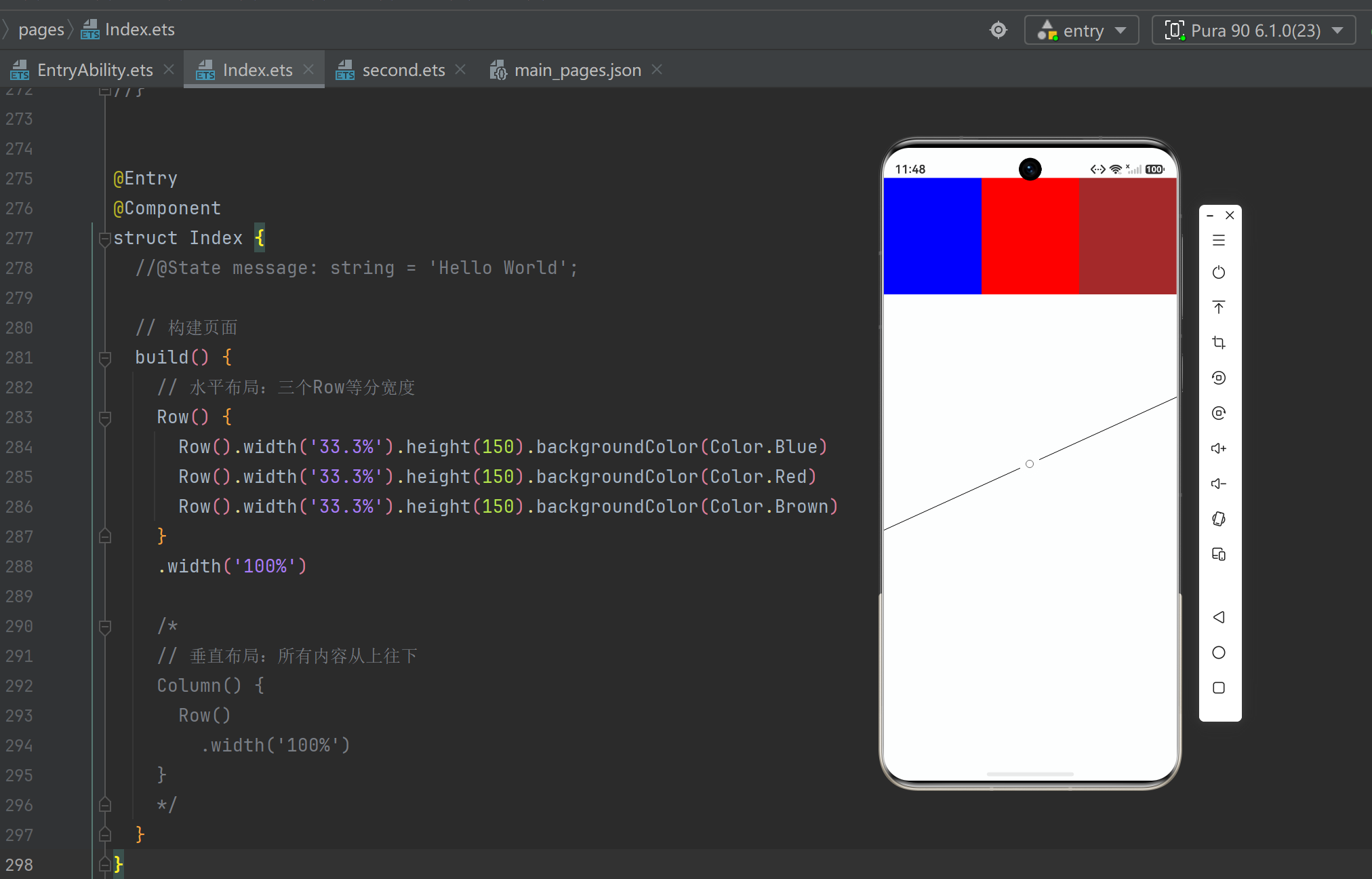
Task: Tap the emulator Back triangle button
Action: (1219, 617)
